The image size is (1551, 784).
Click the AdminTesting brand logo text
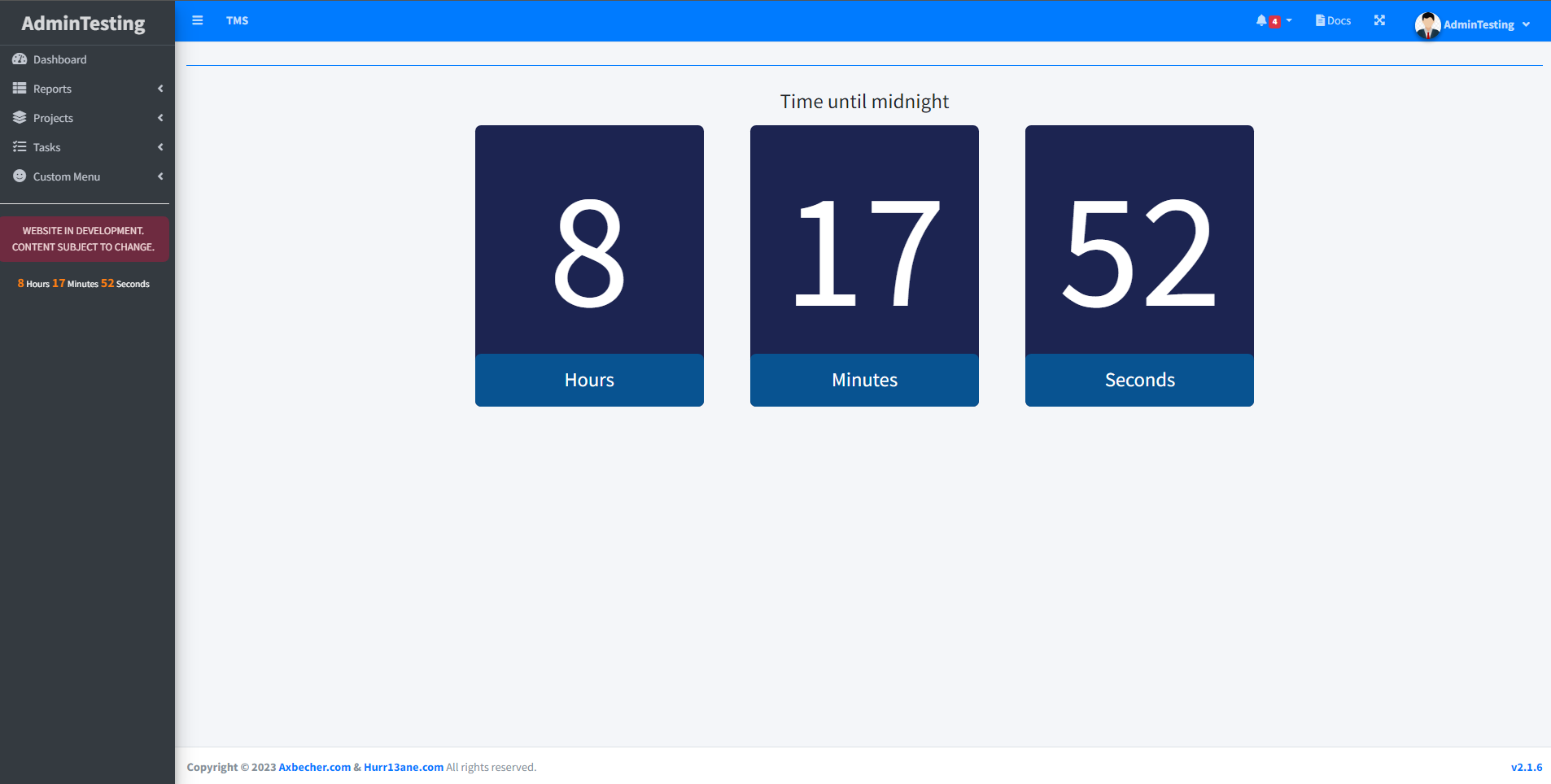tap(83, 23)
